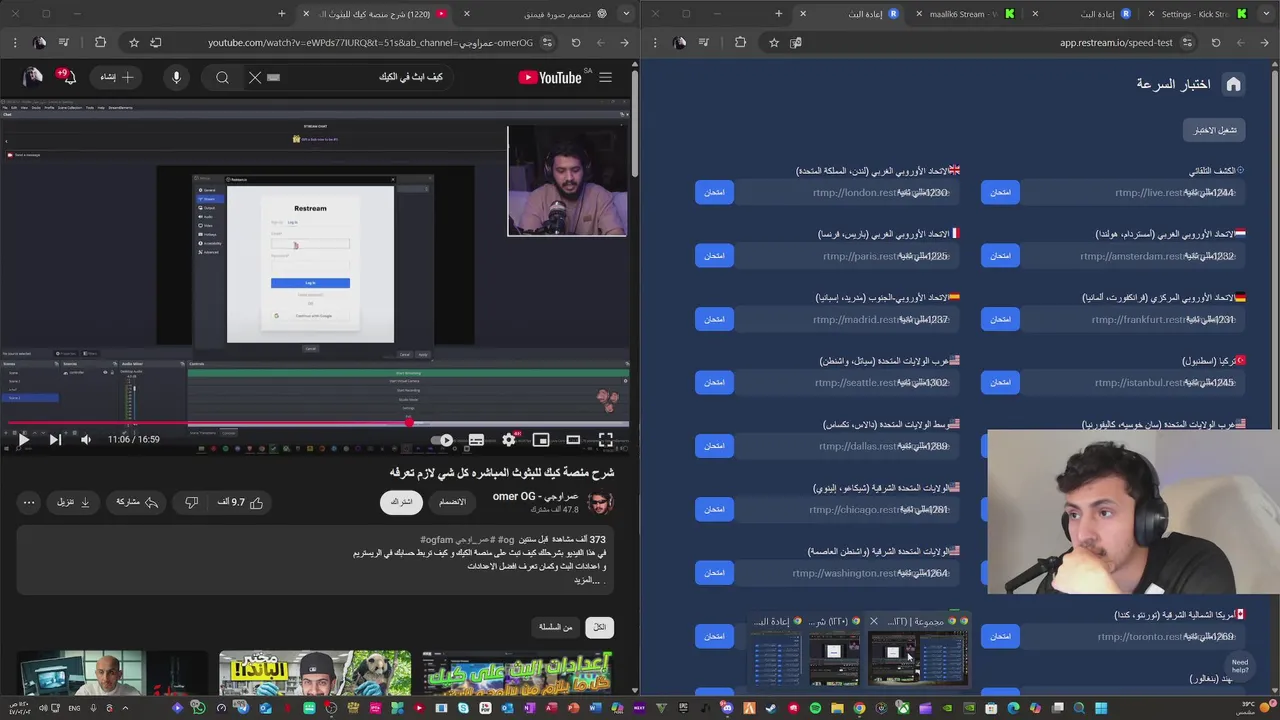Click the download (تنزيل) button

(75, 502)
